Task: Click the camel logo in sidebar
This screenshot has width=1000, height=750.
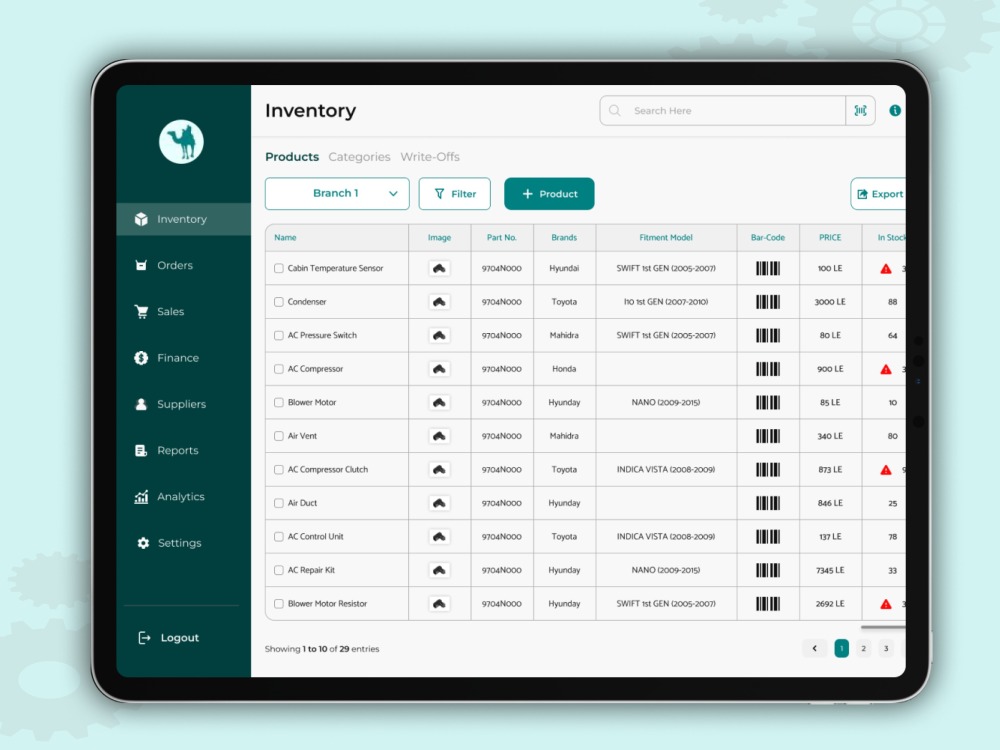Action: pyautogui.click(x=181, y=142)
